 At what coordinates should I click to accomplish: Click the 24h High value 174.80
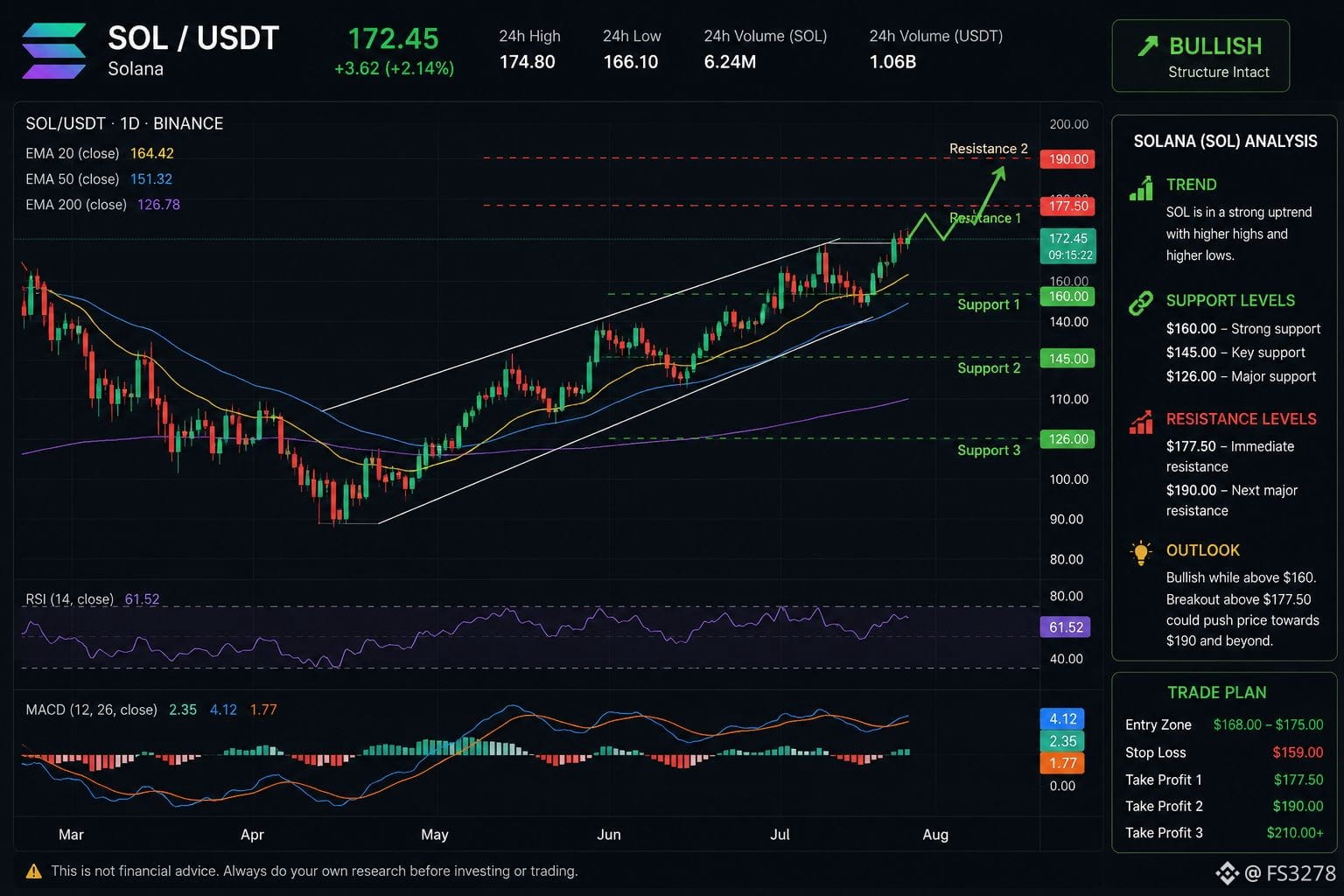pyautogui.click(x=527, y=62)
